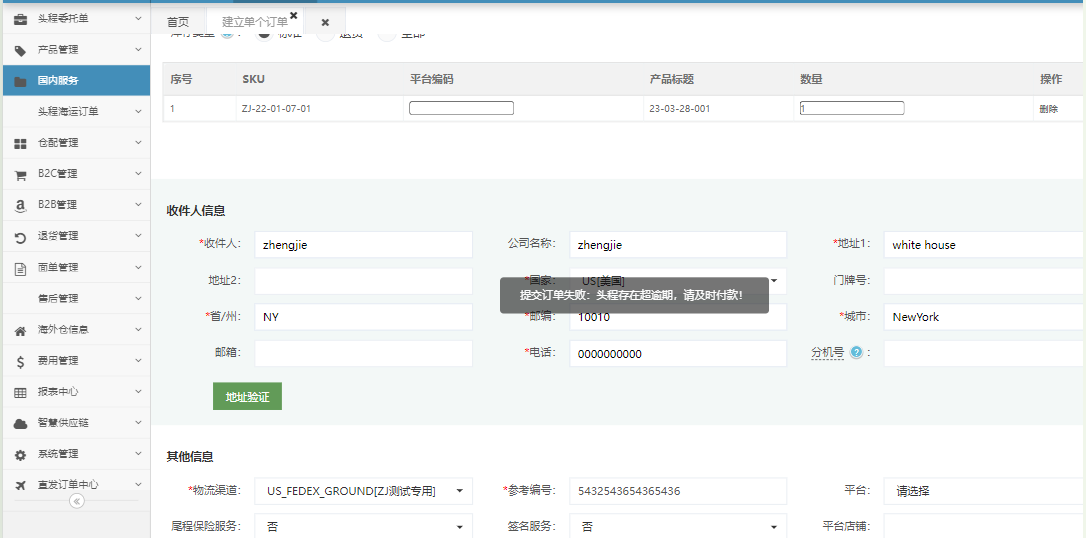Expand the 头程委托单 menu

[139, 19]
